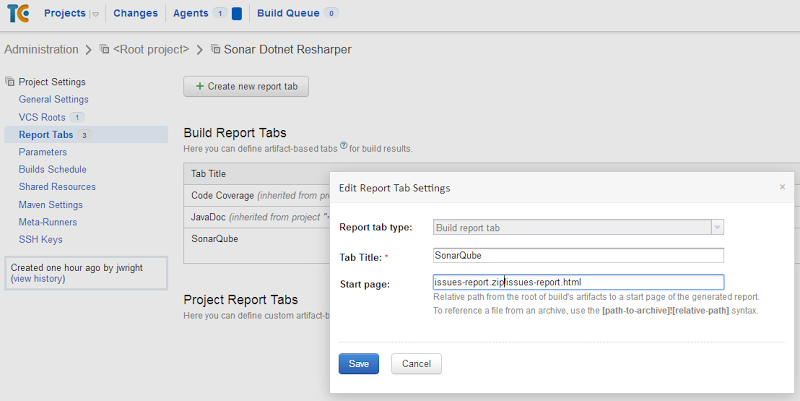Click the Sonar Dotnet Resharper project icon
The width and height of the screenshot is (800, 401).
(216, 49)
